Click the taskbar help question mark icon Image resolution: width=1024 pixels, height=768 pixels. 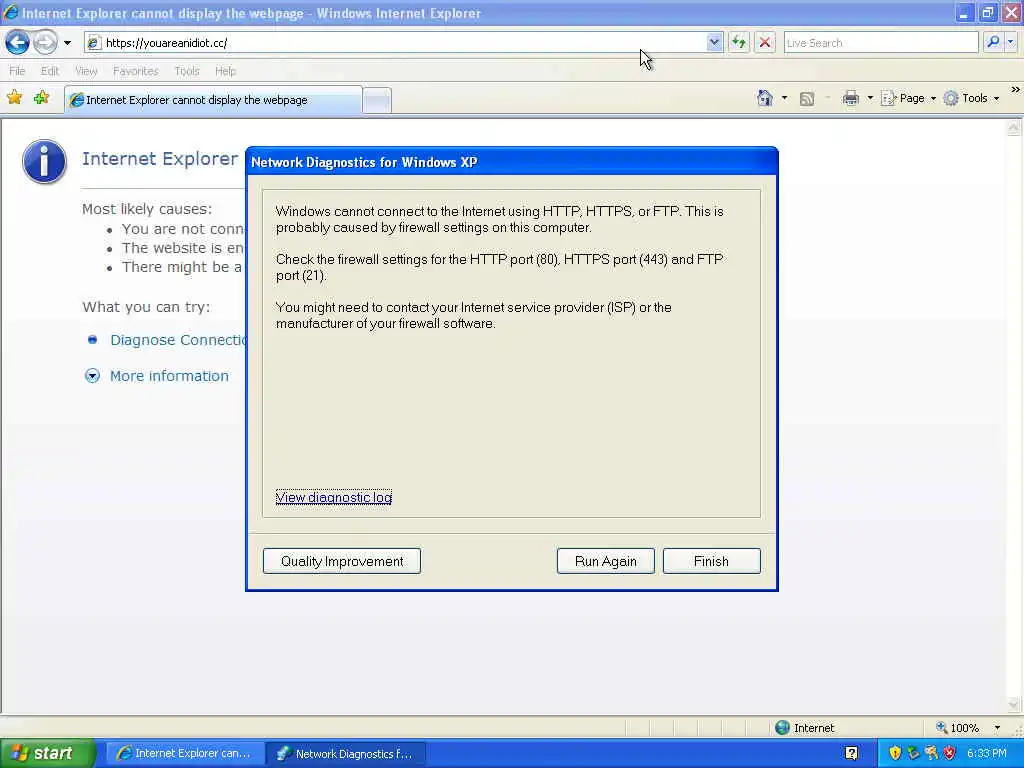pyautogui.click(x=851, y=753)
